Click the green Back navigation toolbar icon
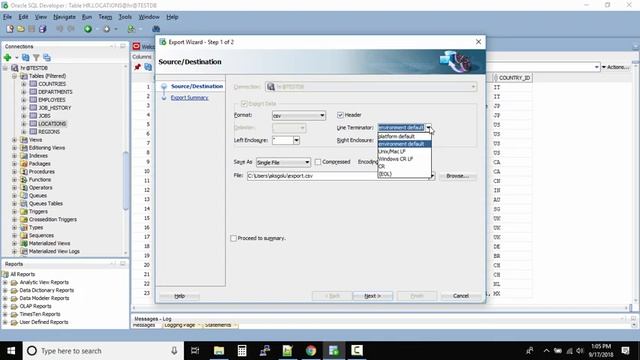The image size is (640, 360). (88, 29)
